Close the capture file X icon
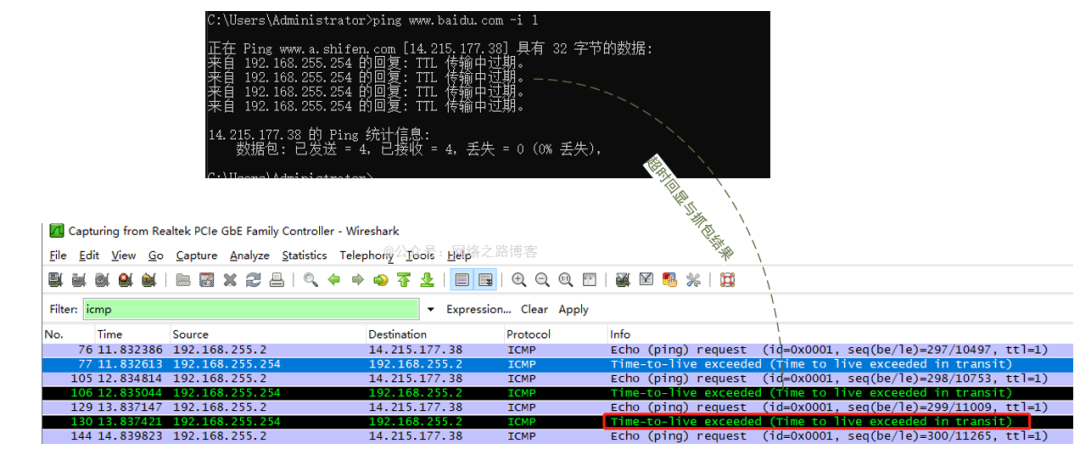 point(230,279)
